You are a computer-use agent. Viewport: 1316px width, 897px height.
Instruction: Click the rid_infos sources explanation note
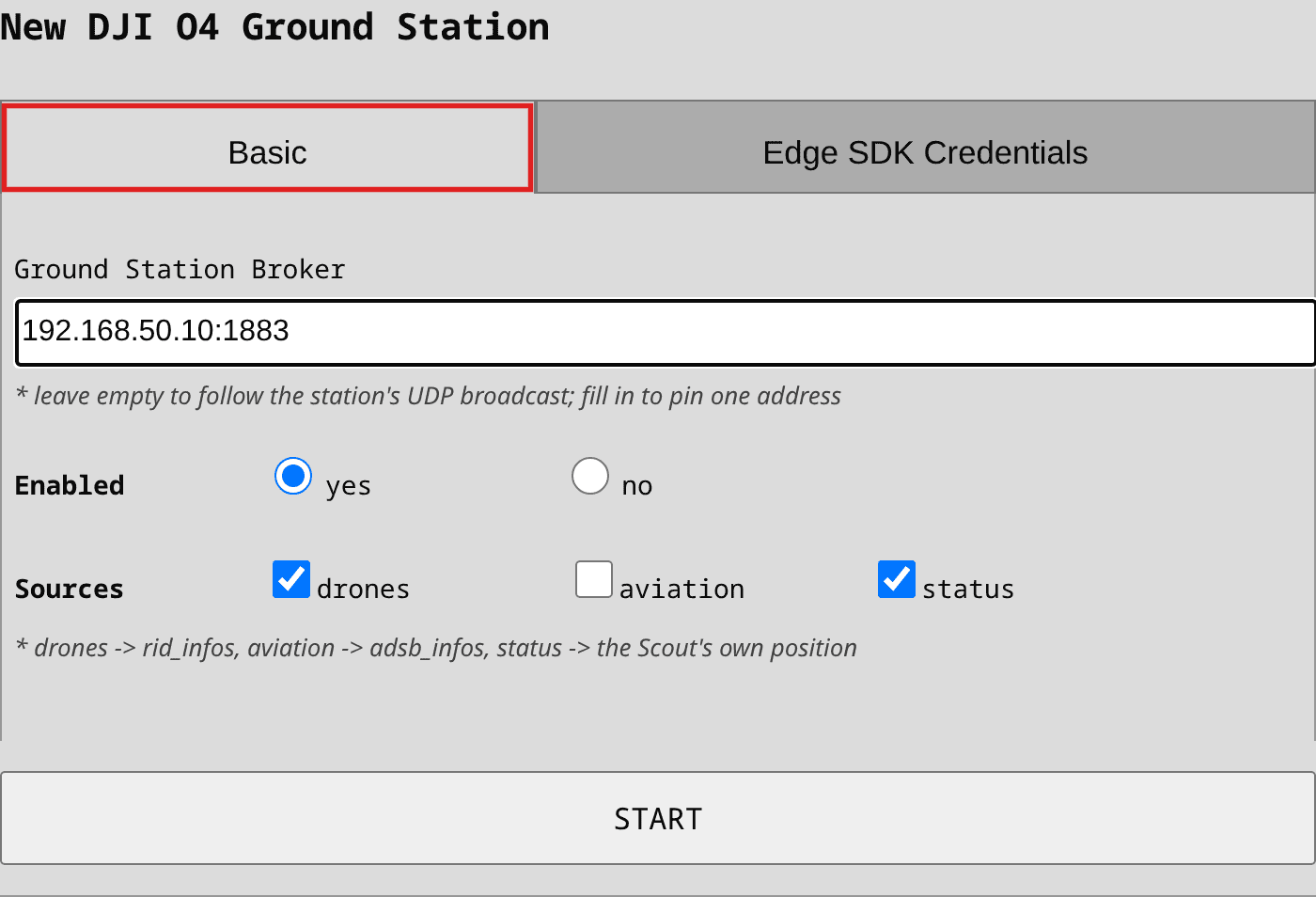[436, 648]
